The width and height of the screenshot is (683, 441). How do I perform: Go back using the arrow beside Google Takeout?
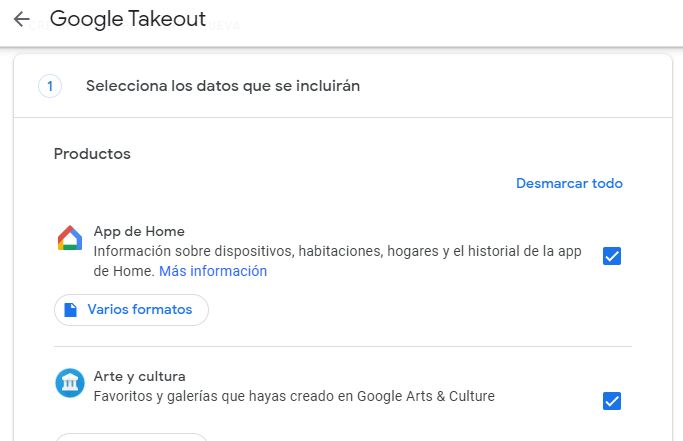pos(21,19)
